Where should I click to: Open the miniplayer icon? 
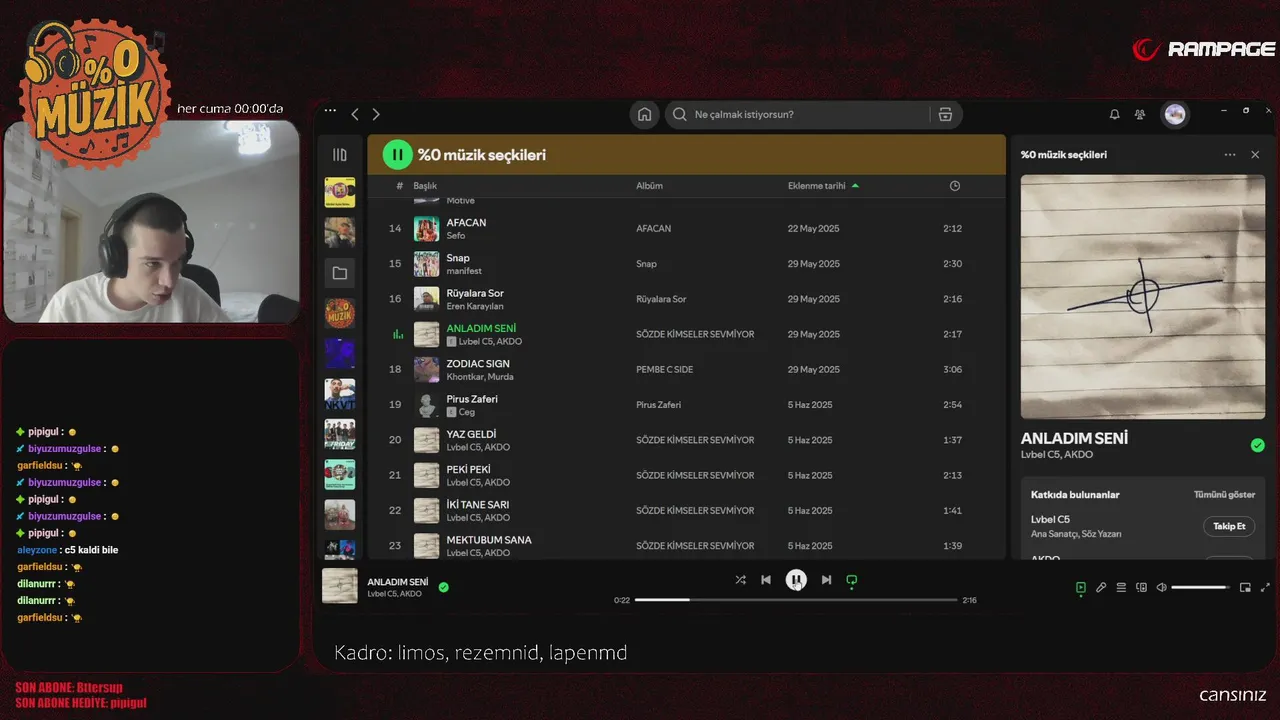click(1245, 587)
